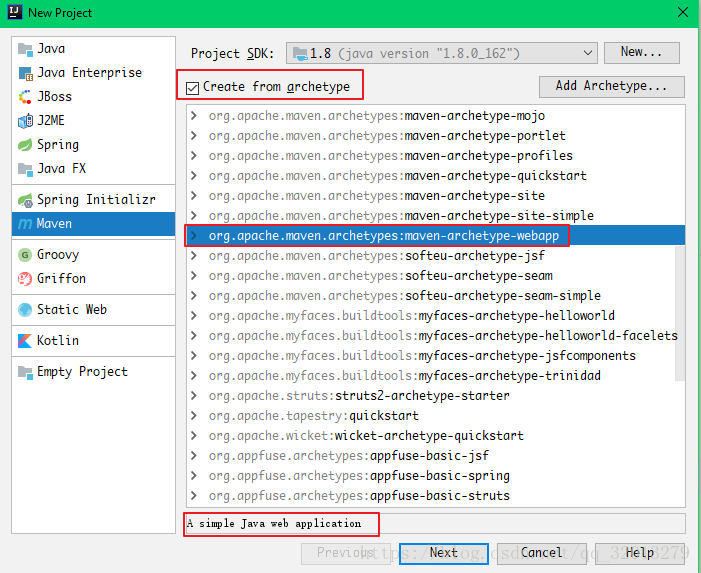Image resolution: width=701 pixels, height=573 pixels.
Task: Expand maven-archetype-portlet entry
Action: (x=194, y=135)
